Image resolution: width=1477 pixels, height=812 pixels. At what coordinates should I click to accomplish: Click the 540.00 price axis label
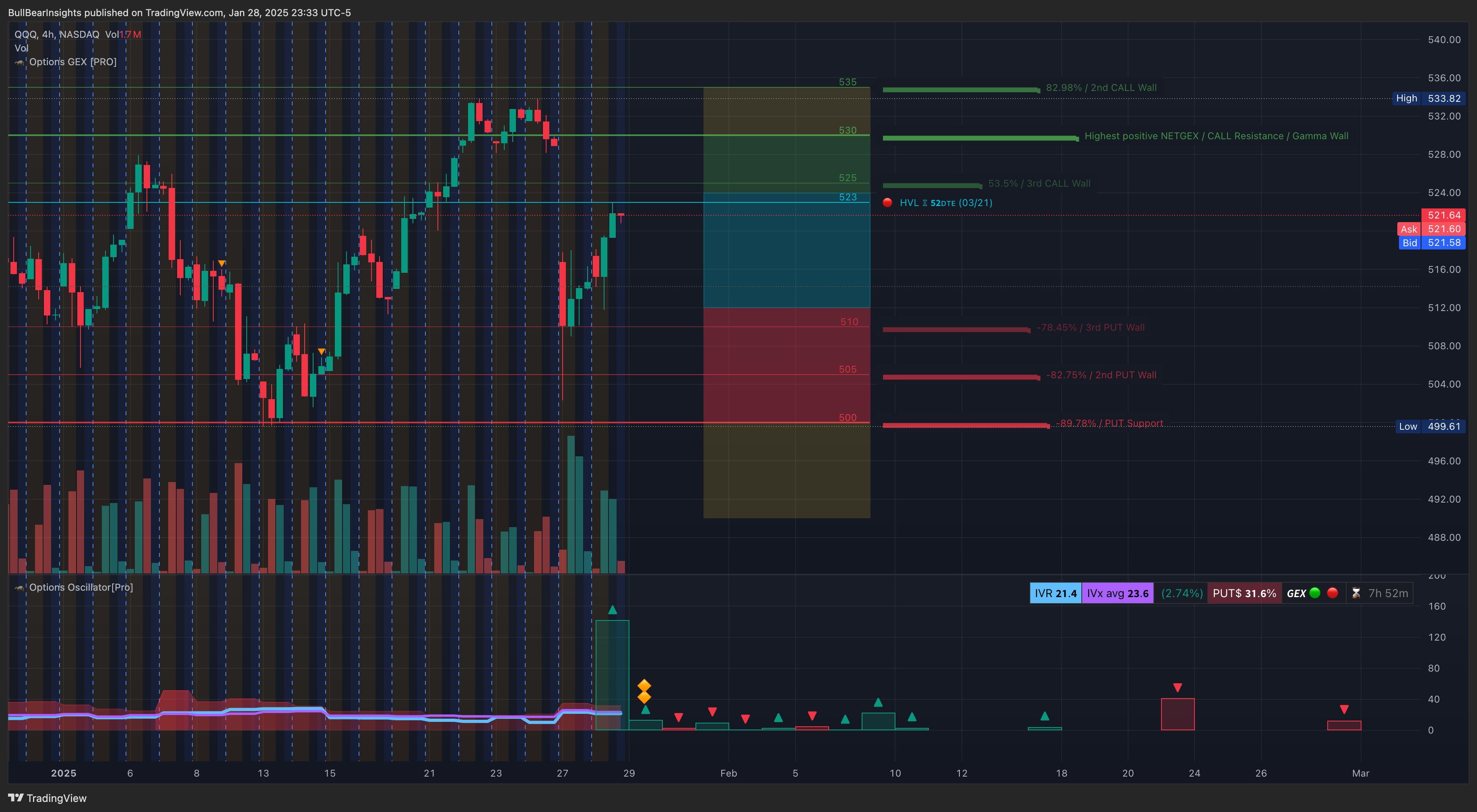(1444, 39)
